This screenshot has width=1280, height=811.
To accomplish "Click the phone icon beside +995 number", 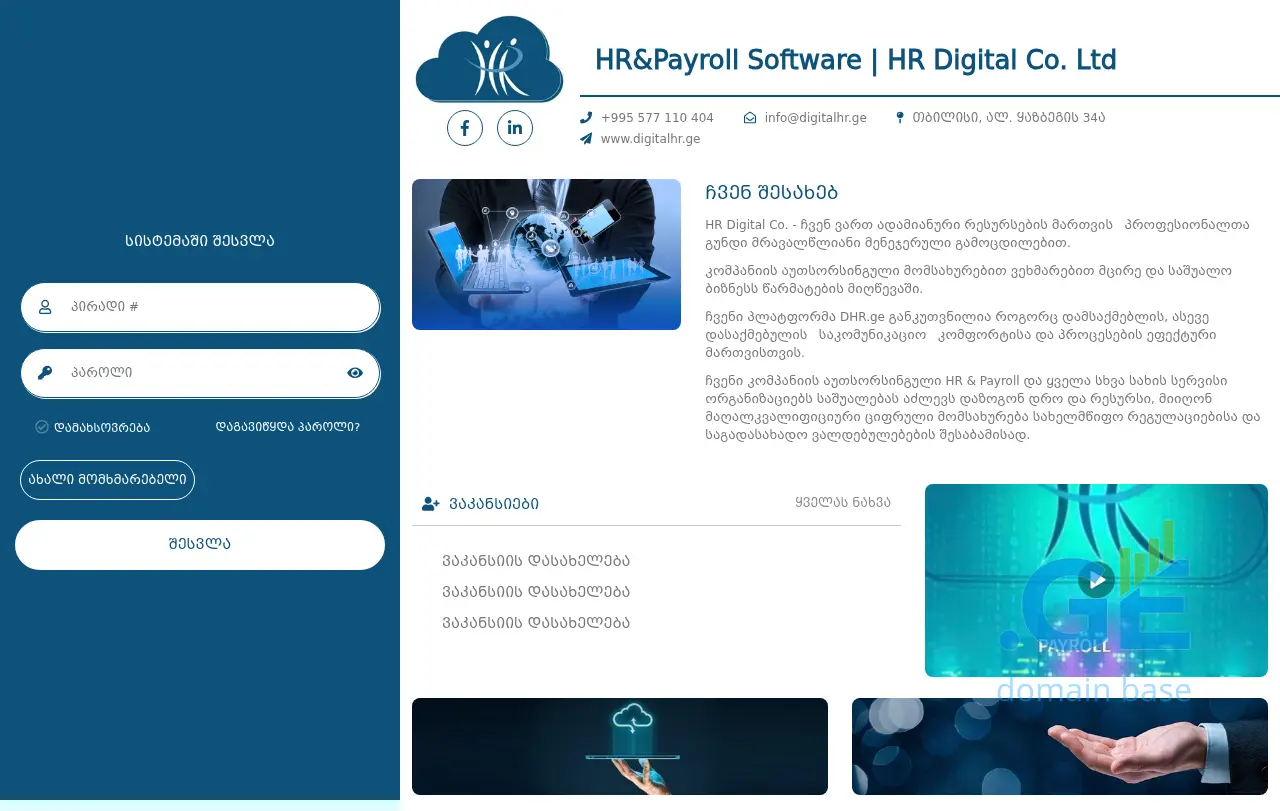I will 586,118.
